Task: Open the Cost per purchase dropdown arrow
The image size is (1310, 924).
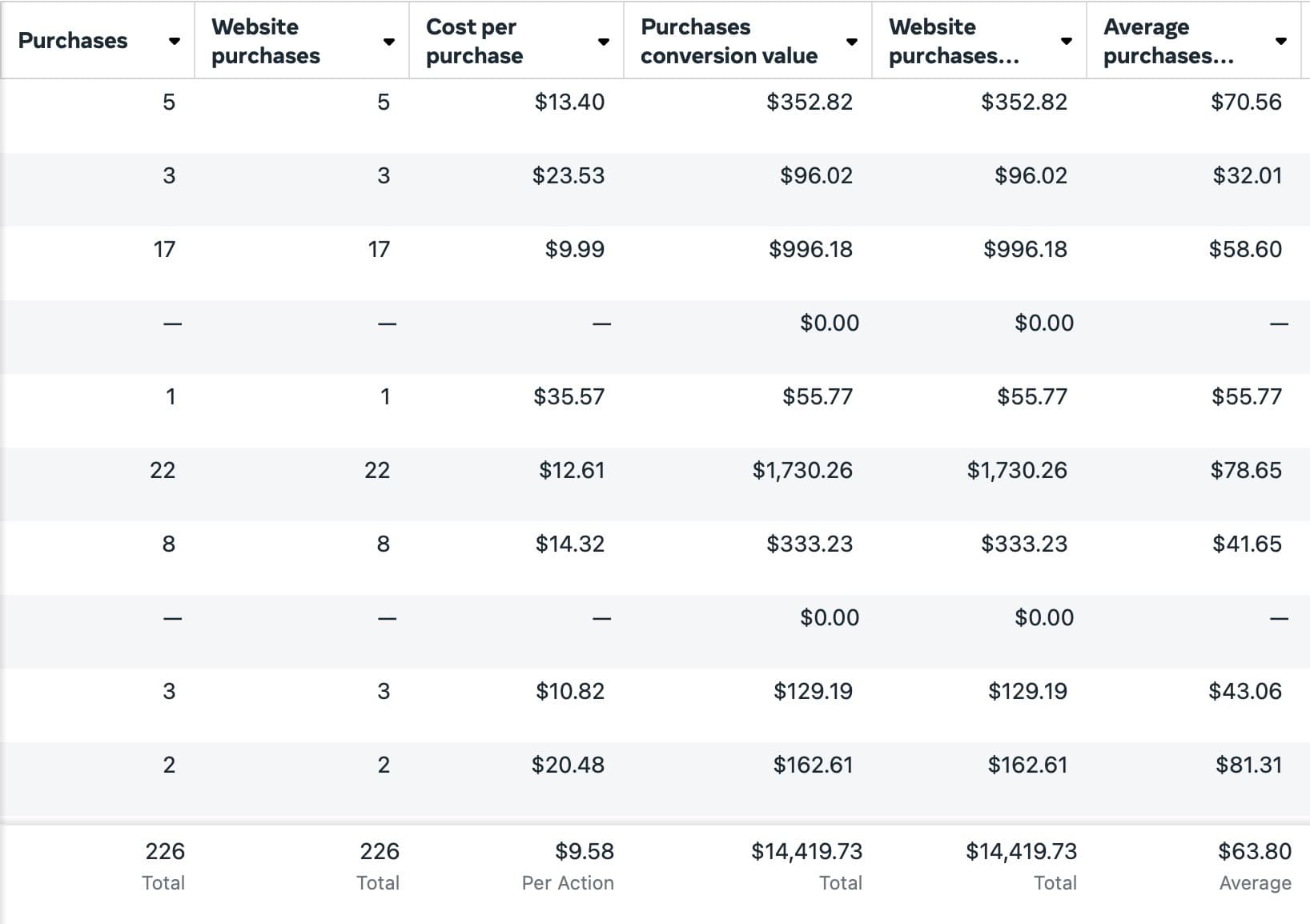Action: 603,42
